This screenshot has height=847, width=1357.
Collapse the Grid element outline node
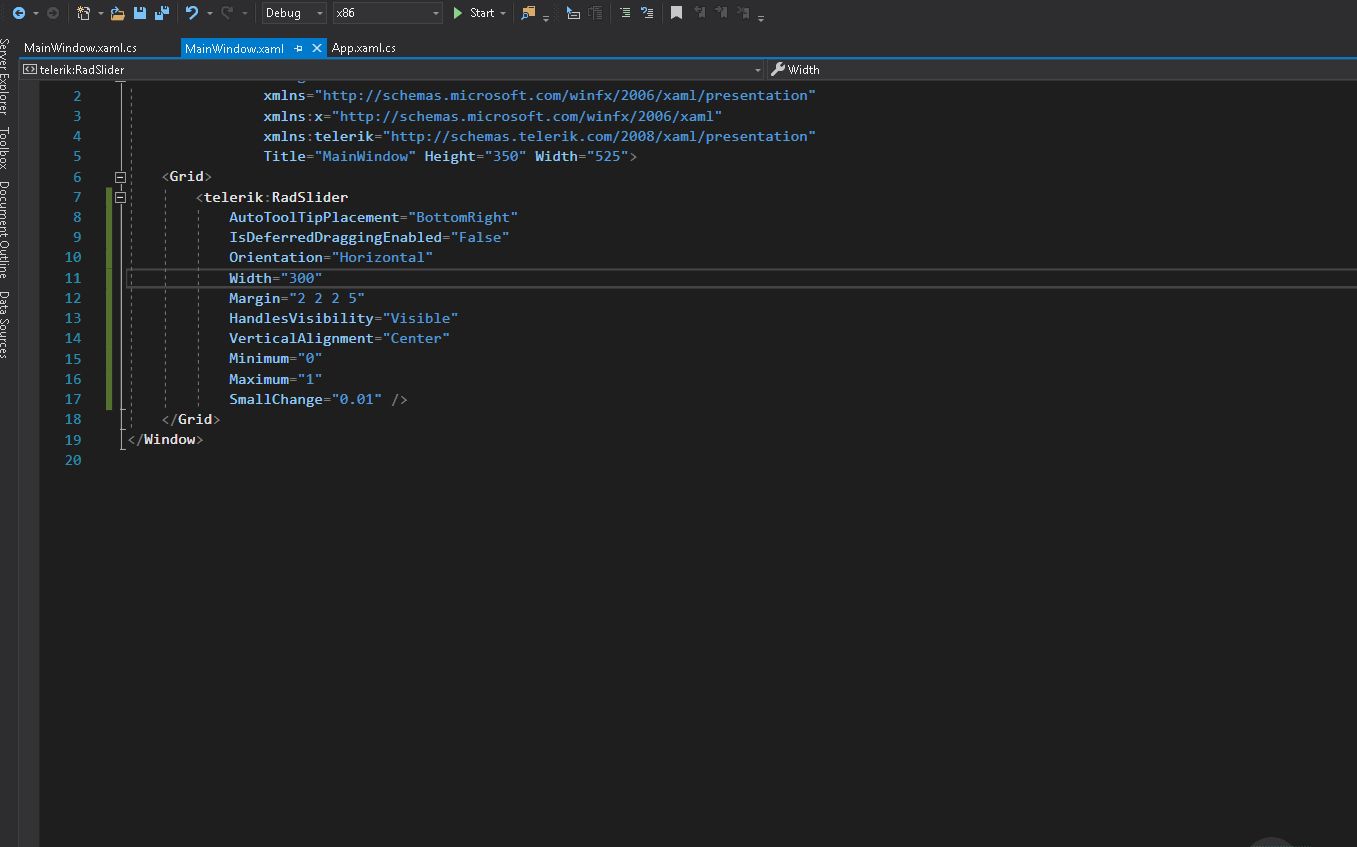point(120,177)
